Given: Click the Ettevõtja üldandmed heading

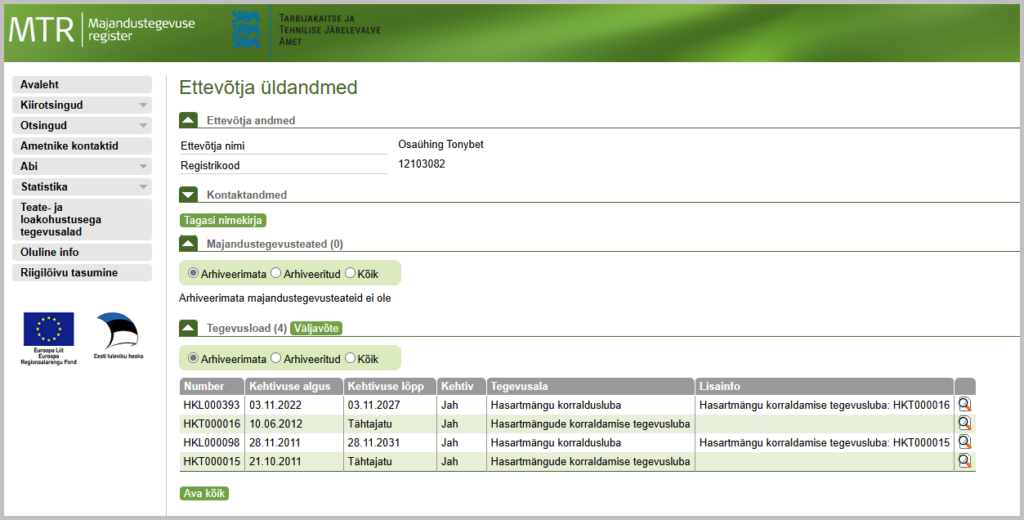Looking at the screenshot, I should (x=268, y=88).
